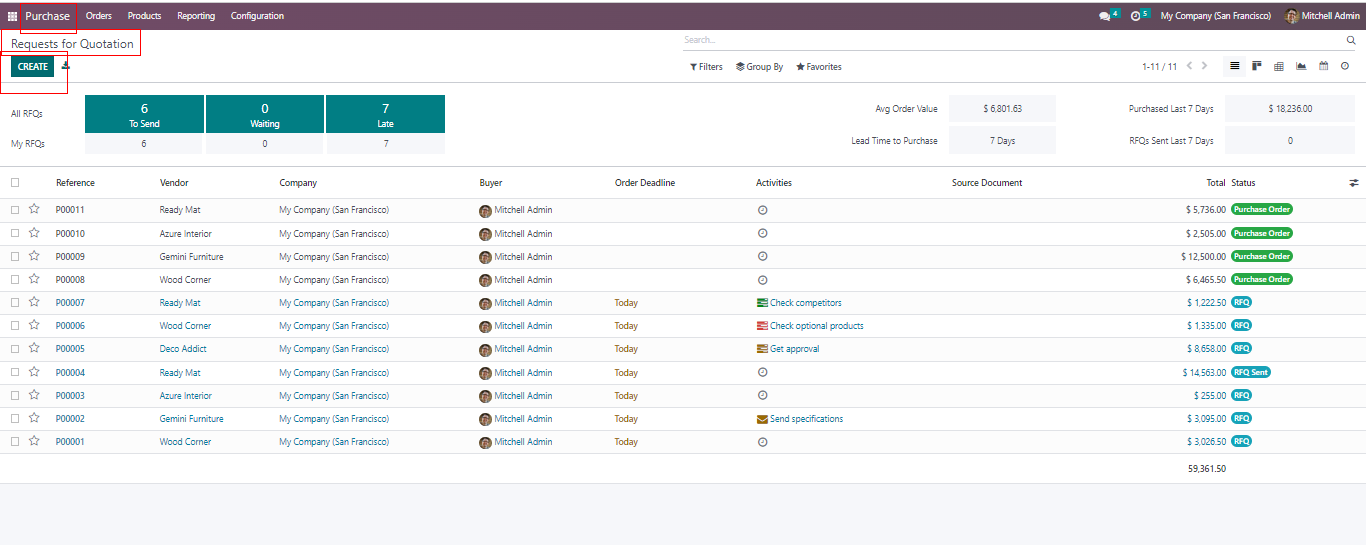Open the Reporting menu

(x=196, y=16)
